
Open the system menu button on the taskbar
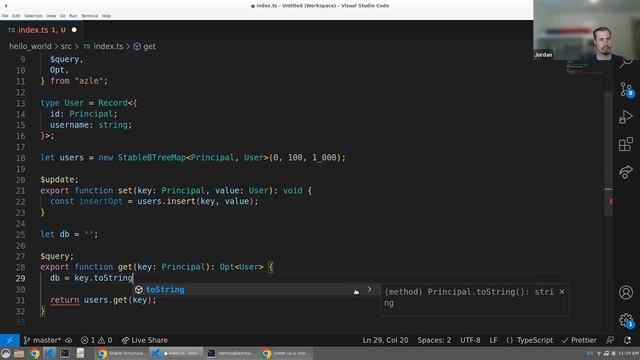tap(5, 353)
